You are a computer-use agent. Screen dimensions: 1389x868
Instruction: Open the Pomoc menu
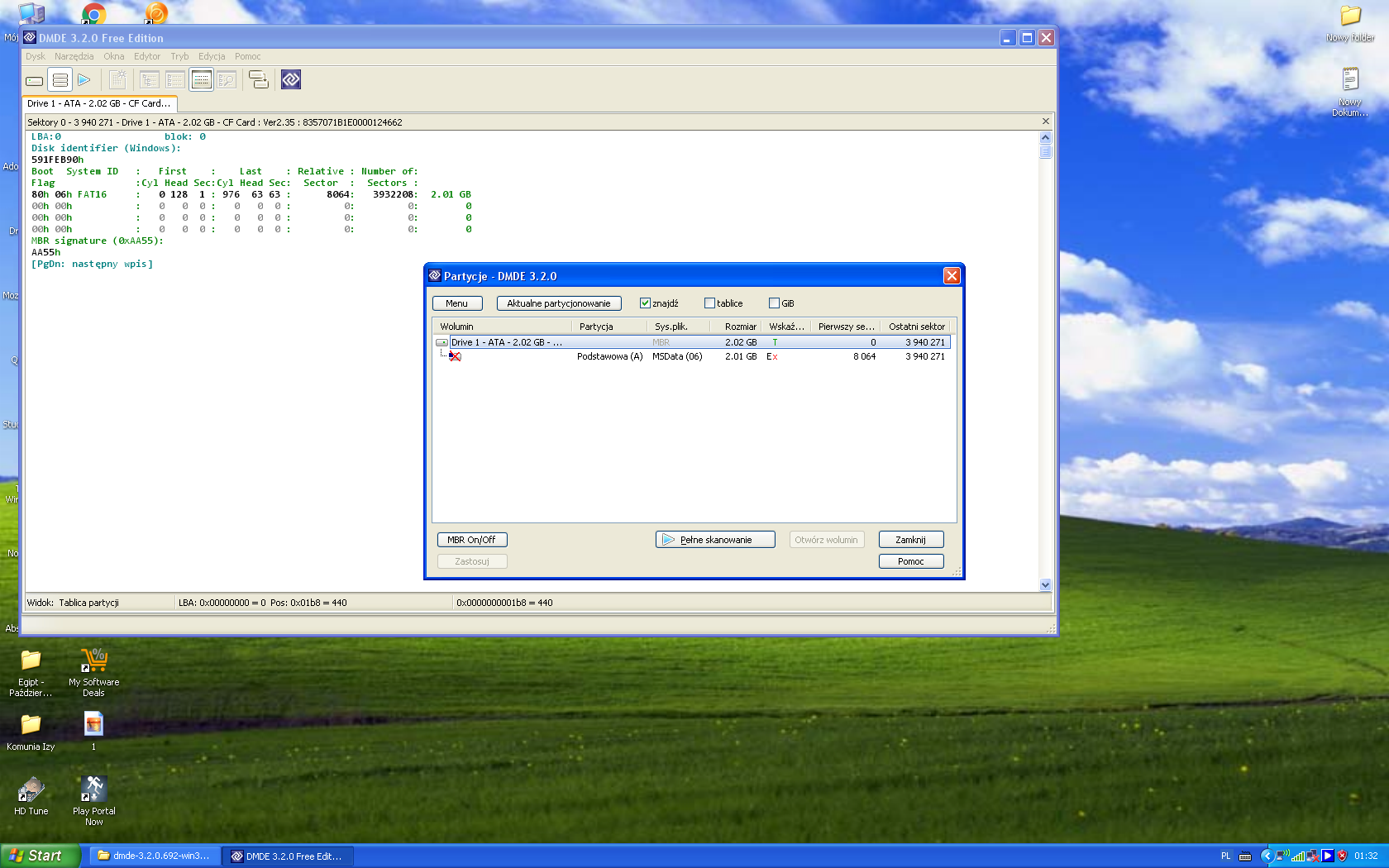(248, 56)
